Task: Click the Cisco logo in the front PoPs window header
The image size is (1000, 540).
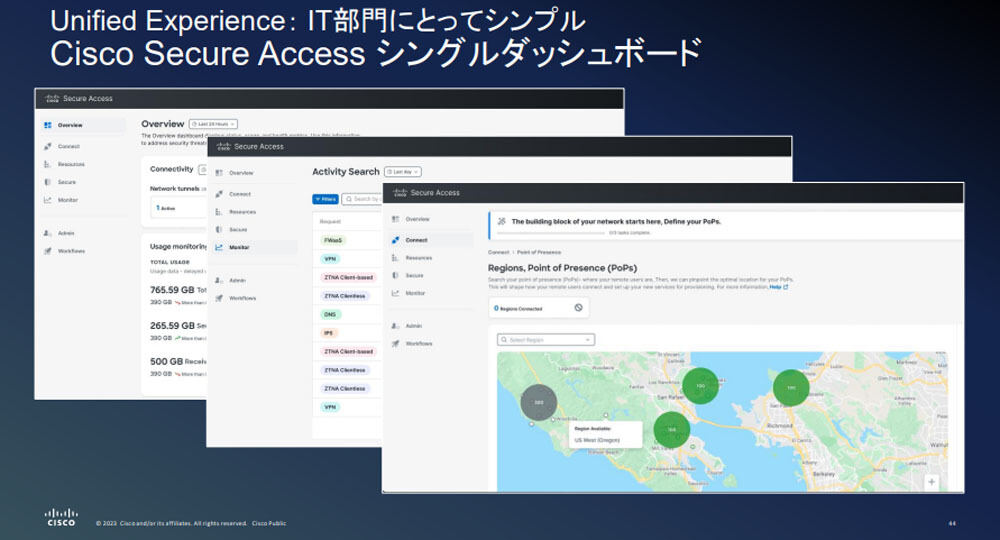Action: click(400, 192)
